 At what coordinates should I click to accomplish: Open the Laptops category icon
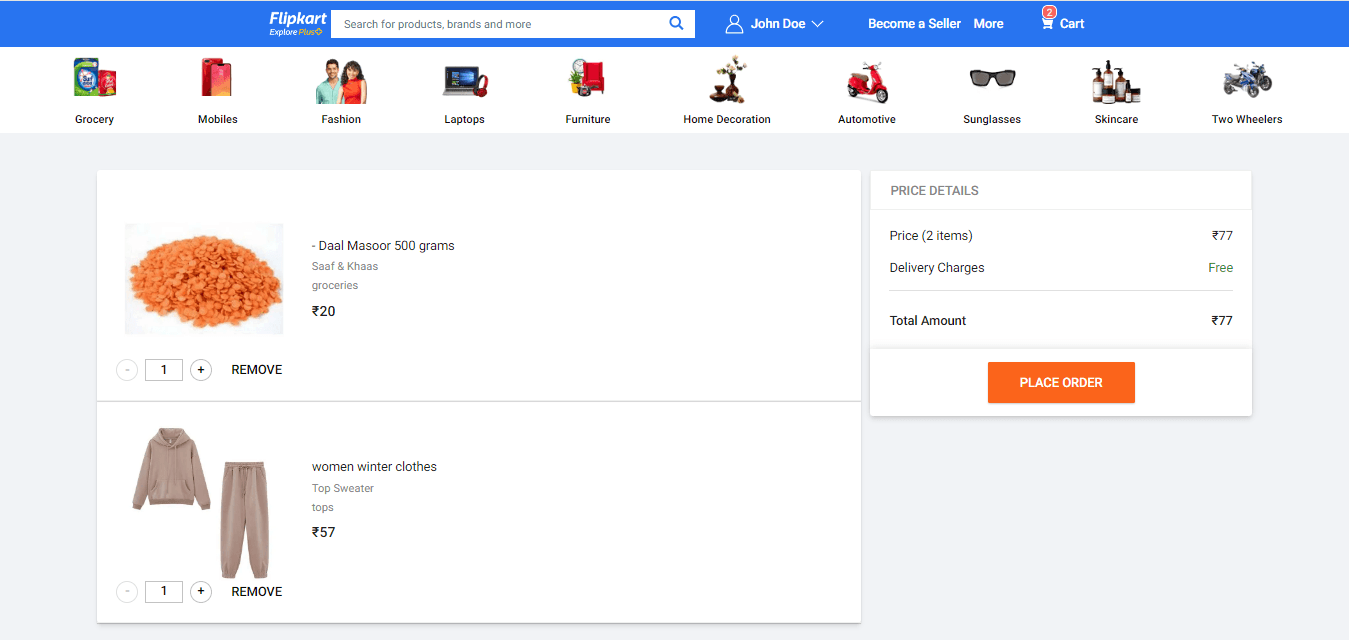[465, 80]
